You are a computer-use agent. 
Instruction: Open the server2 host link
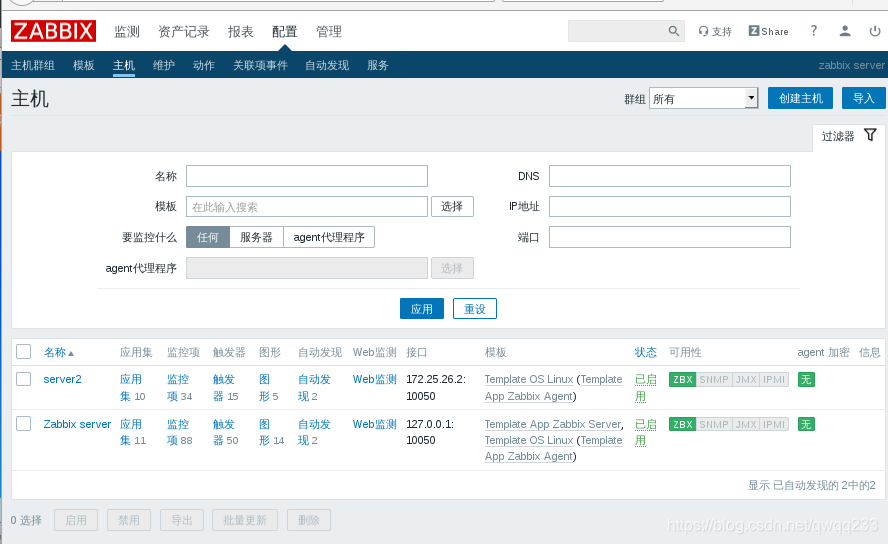[62, 379]
